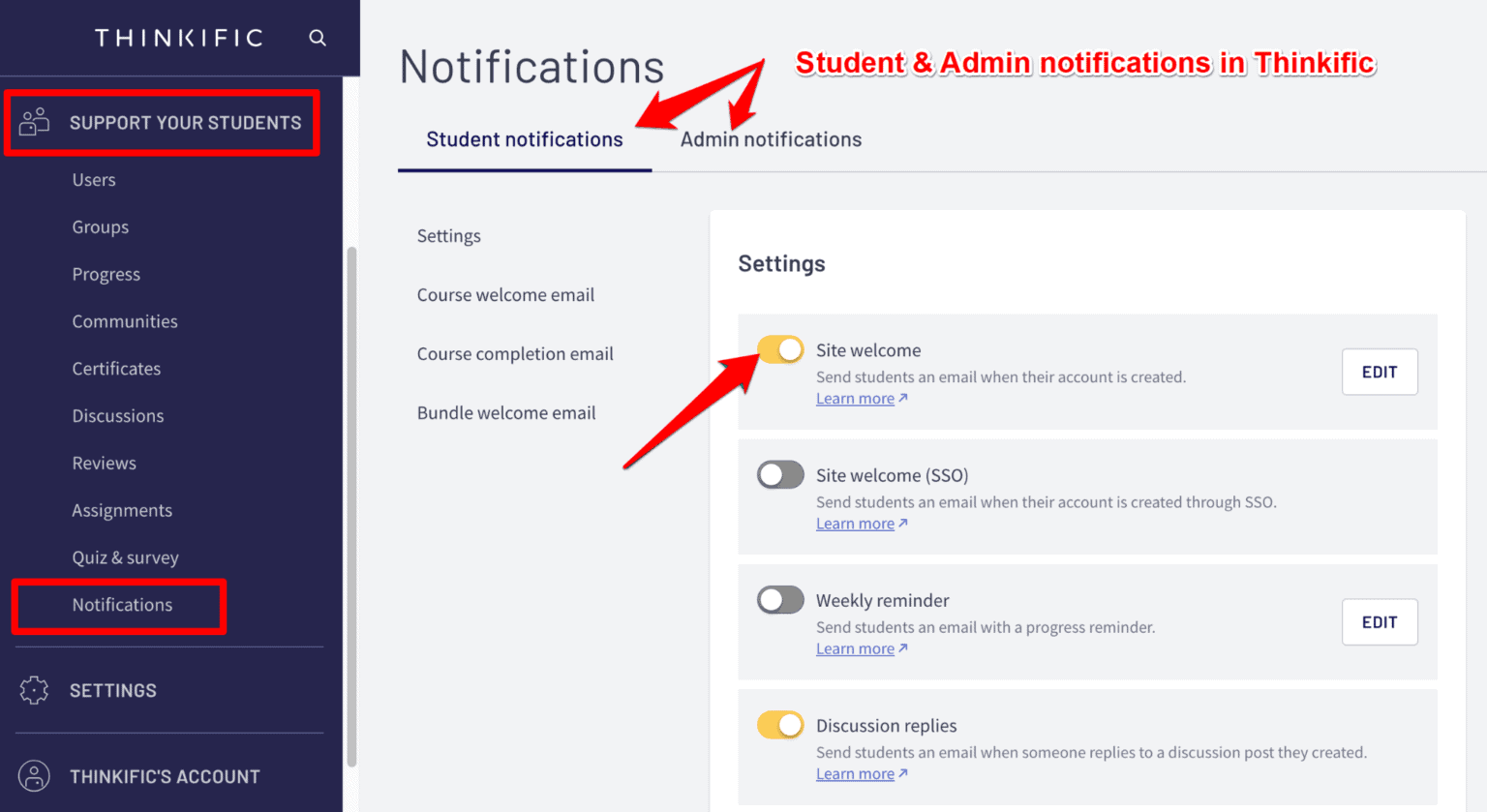The height and width of the screenshot is (812, 1487).
Task: Enable the Site welcome (SSO) toggle
Action: 780,474
